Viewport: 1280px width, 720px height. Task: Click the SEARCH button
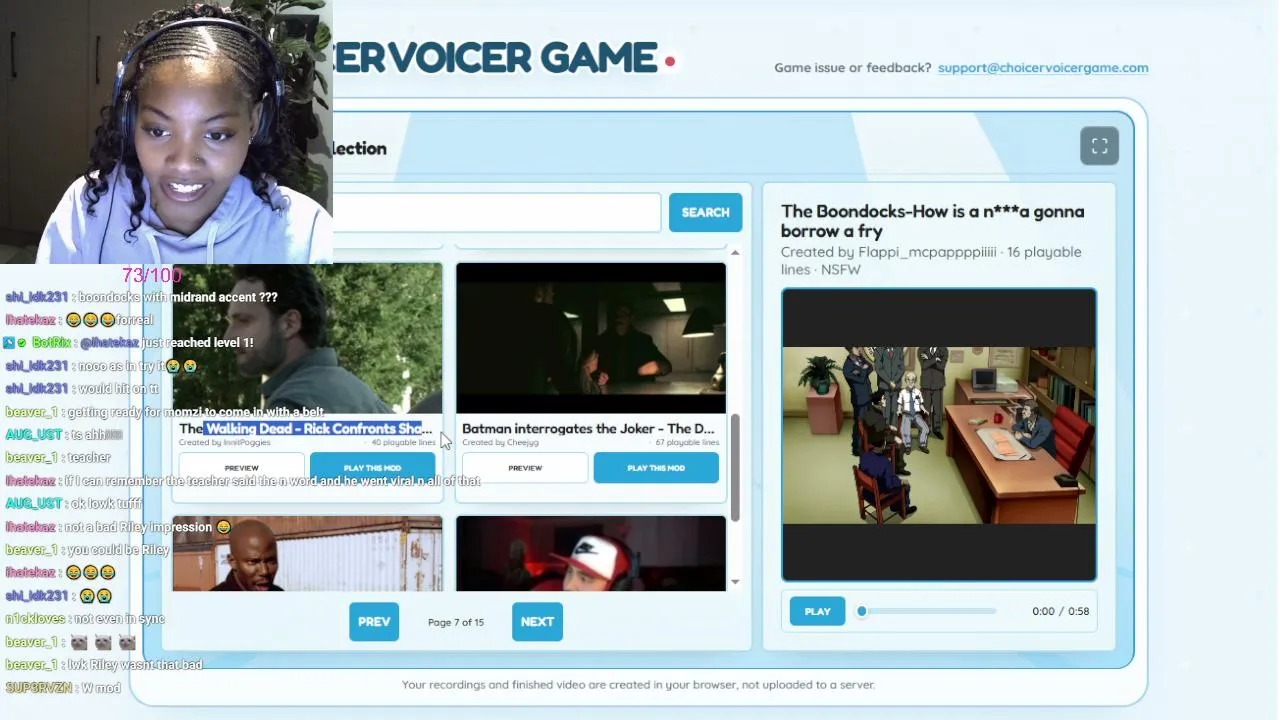tap(705, 212)
